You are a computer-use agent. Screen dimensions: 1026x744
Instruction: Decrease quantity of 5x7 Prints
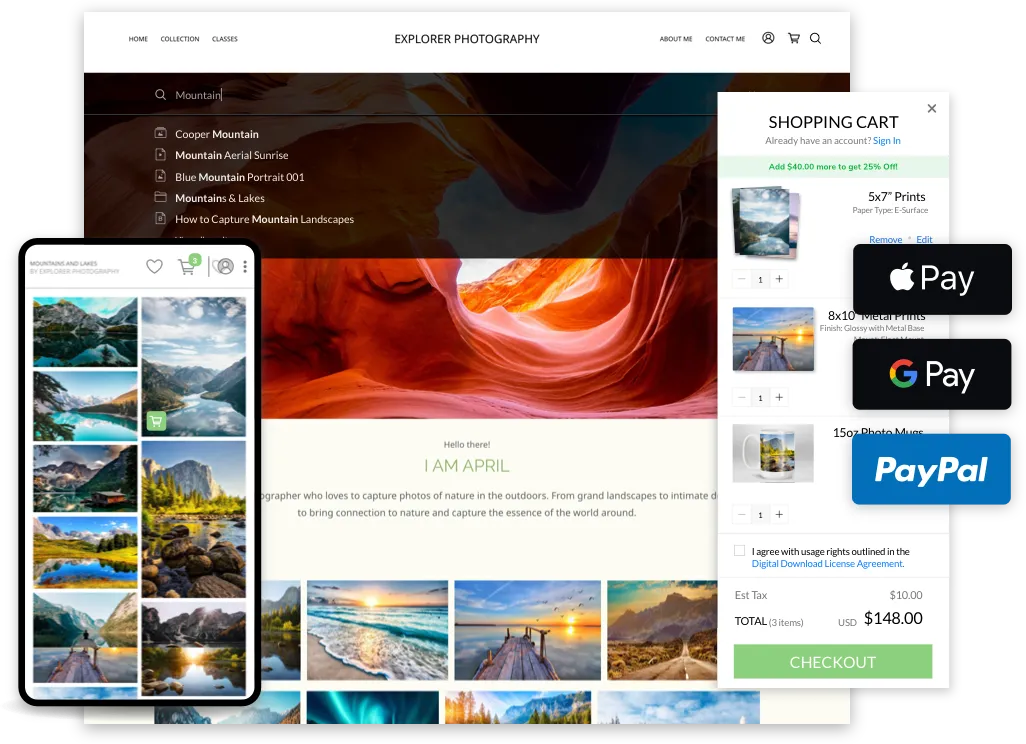coord(741,279)
